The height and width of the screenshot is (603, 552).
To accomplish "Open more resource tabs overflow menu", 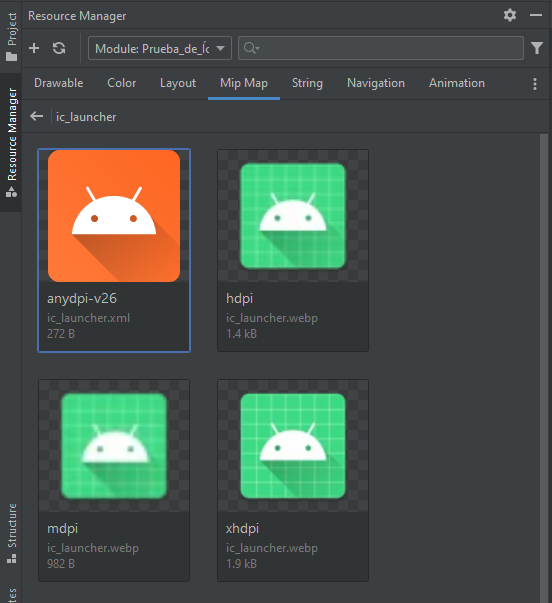I will tap(535, 83).
